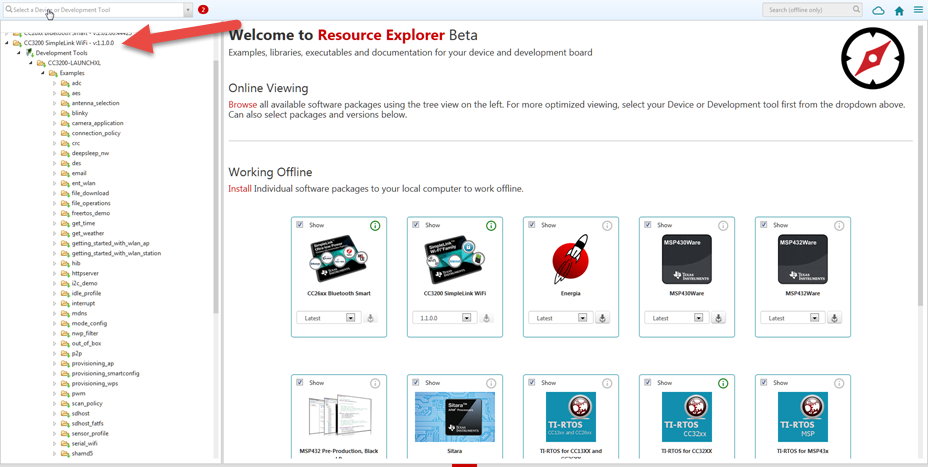Image resolution: width=928 pixels, height=467 pixels.
Task: Click the main content vertical scrollbar
Action: click(920, 166)
